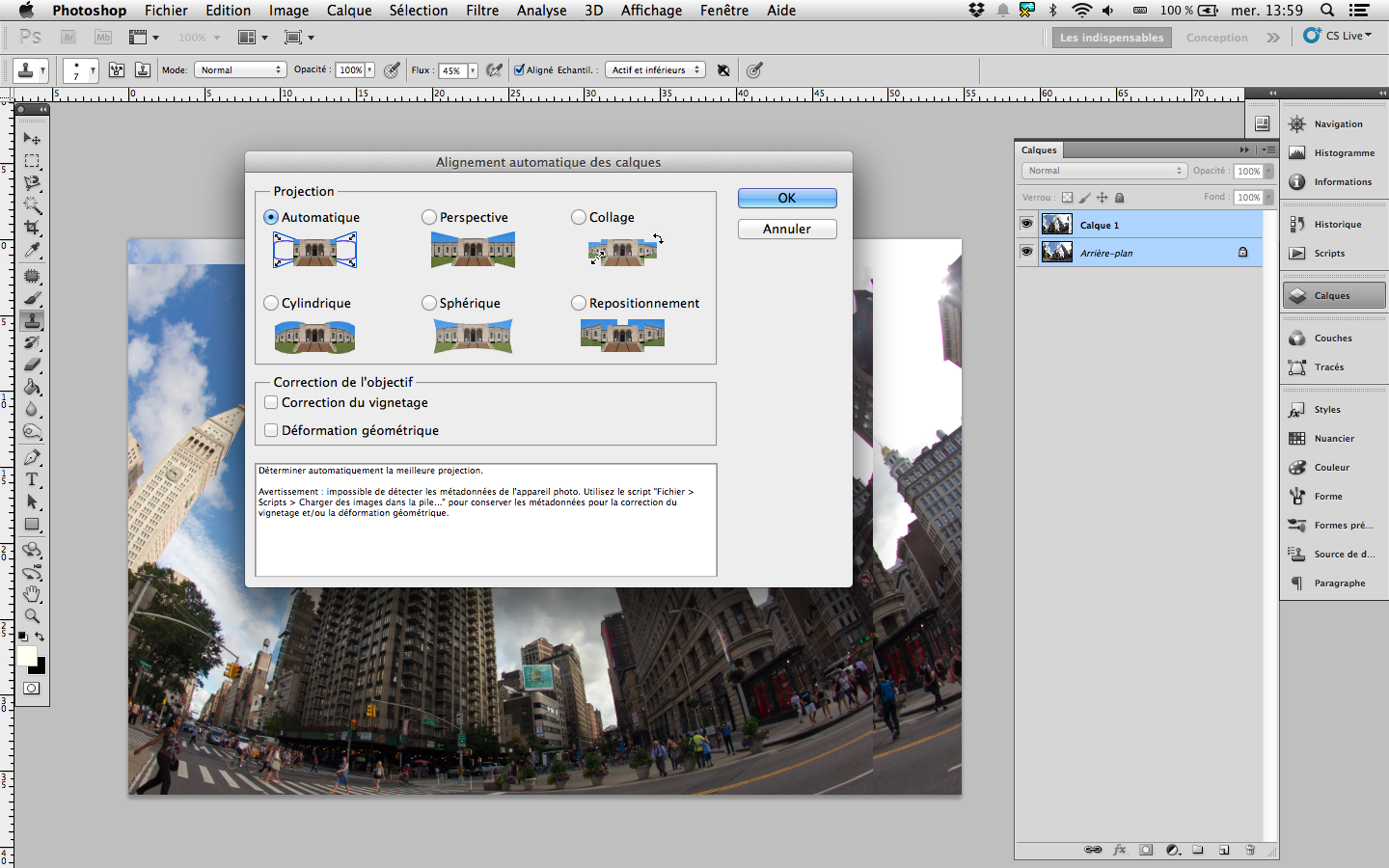Open the brush preset picker dropdown

(x=93, y=70)
